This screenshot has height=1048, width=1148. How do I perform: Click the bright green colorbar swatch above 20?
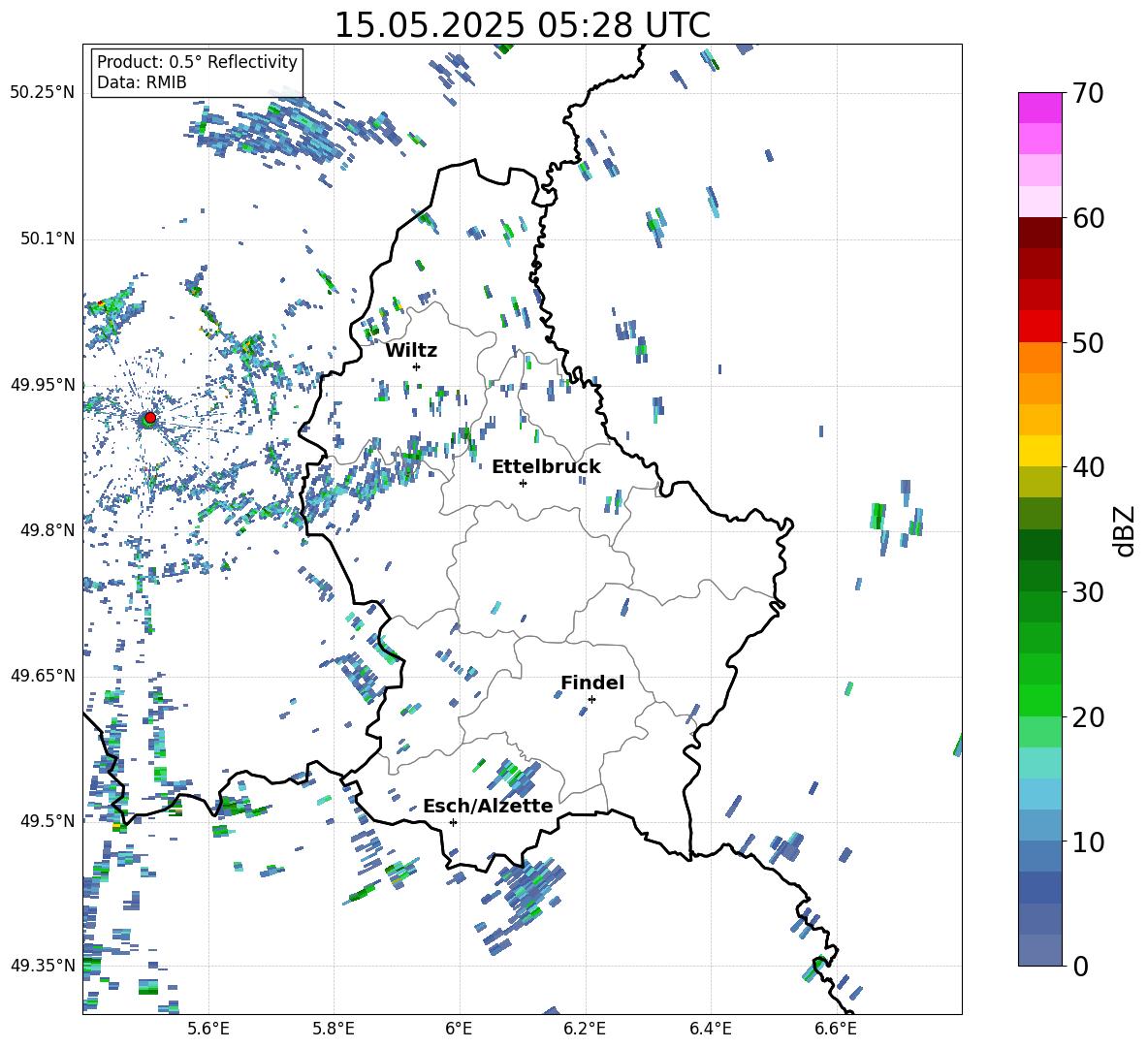(1039, 700)
